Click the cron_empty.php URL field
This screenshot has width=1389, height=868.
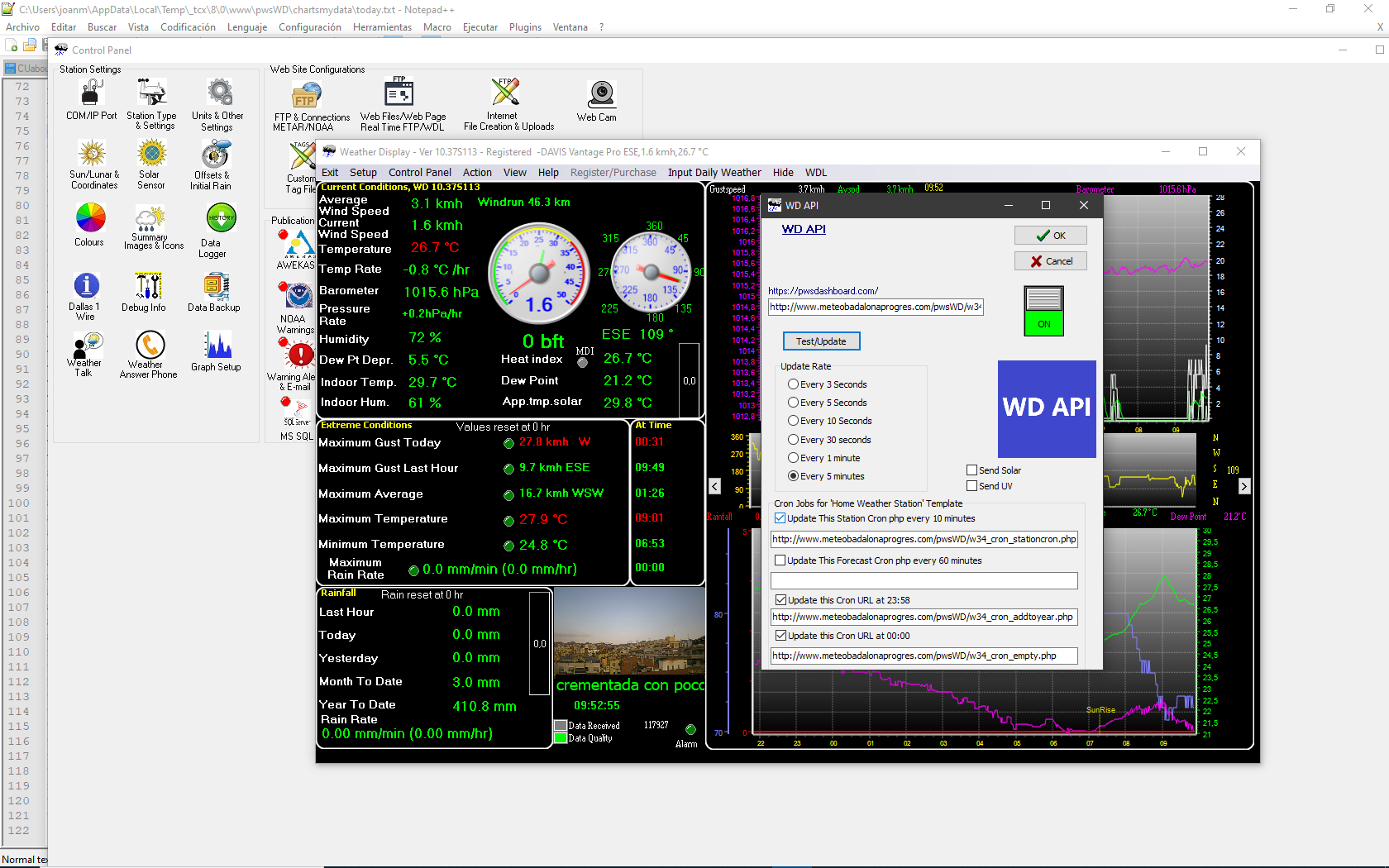(924, 656)
